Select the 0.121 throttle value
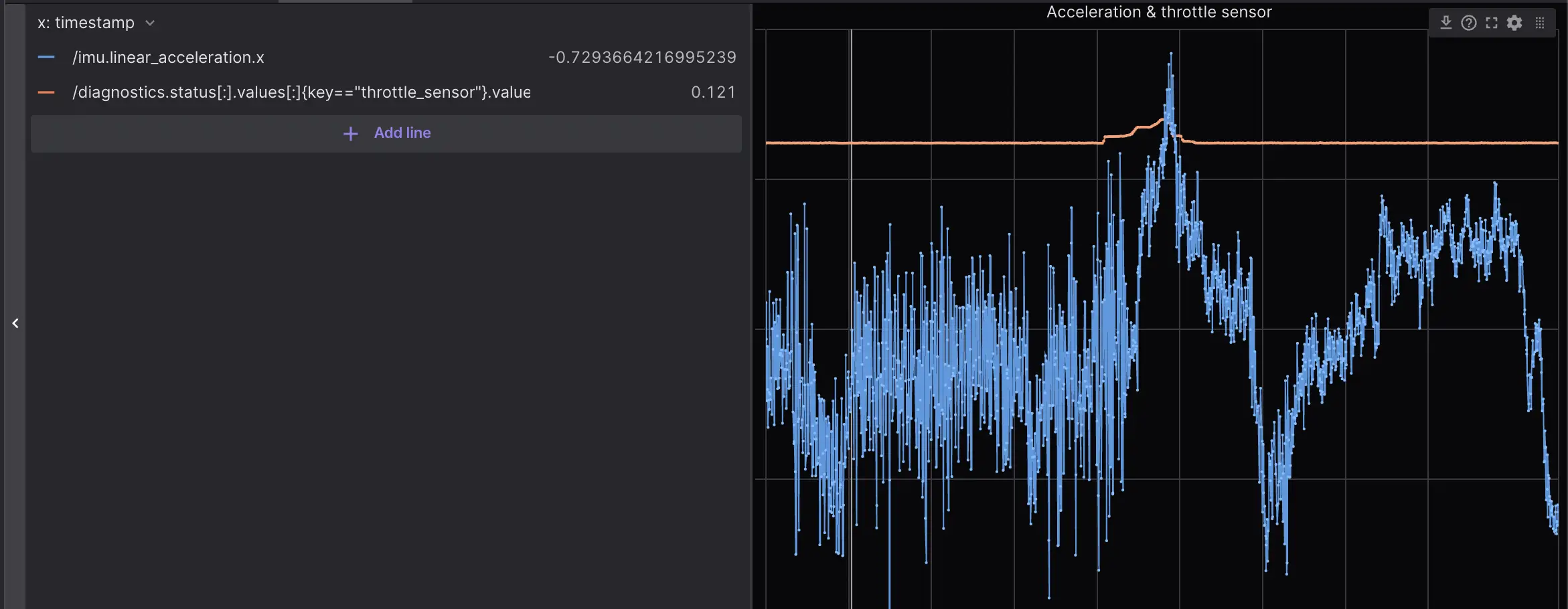 point(713,92)
